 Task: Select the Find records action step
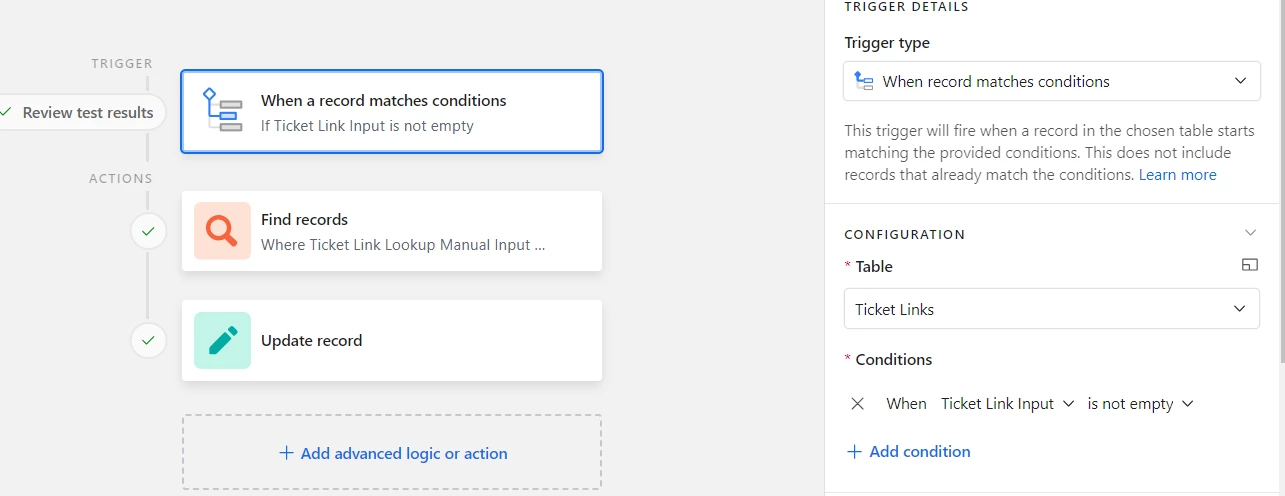(392, 231)
